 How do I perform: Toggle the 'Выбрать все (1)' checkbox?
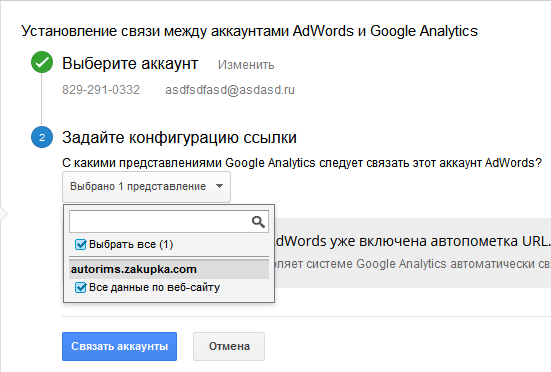tap(80, 244)
